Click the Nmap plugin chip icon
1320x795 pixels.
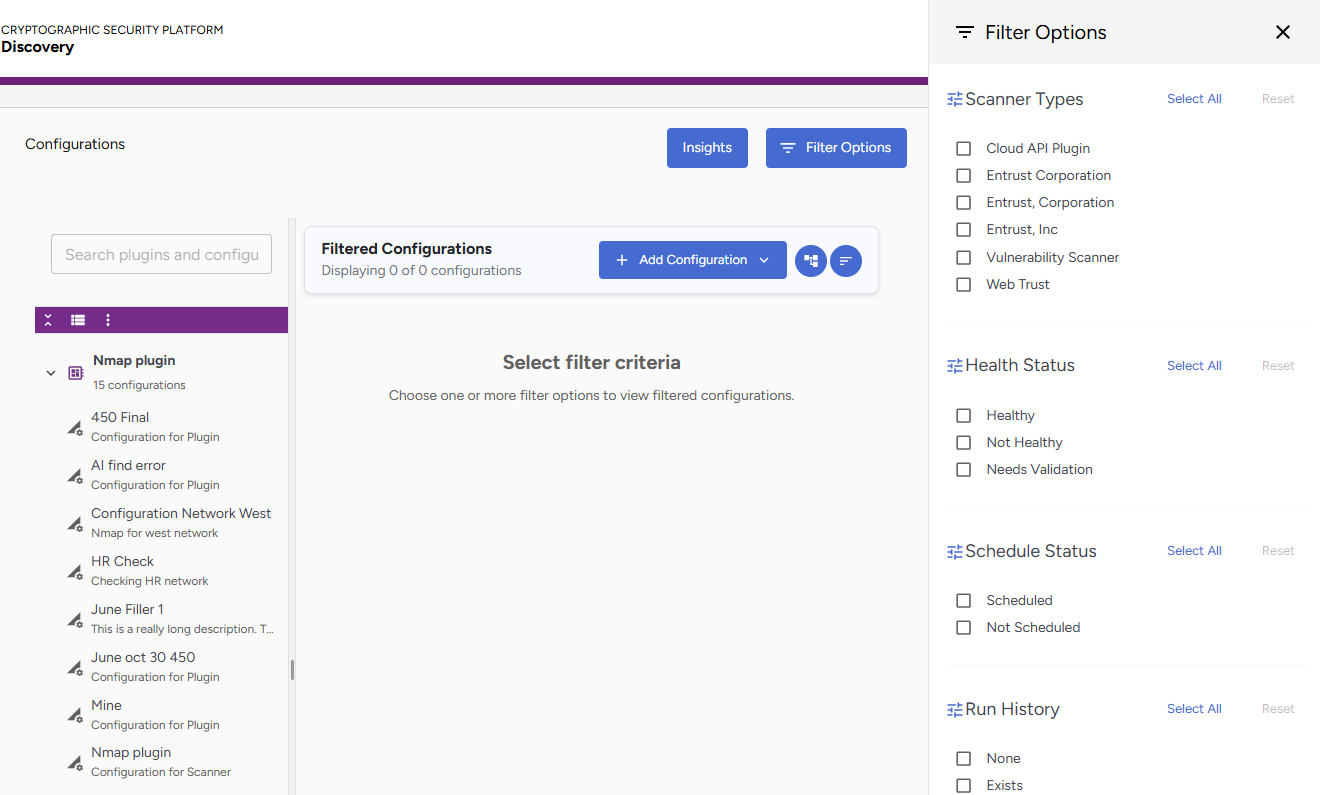click(x=76, y=373)
